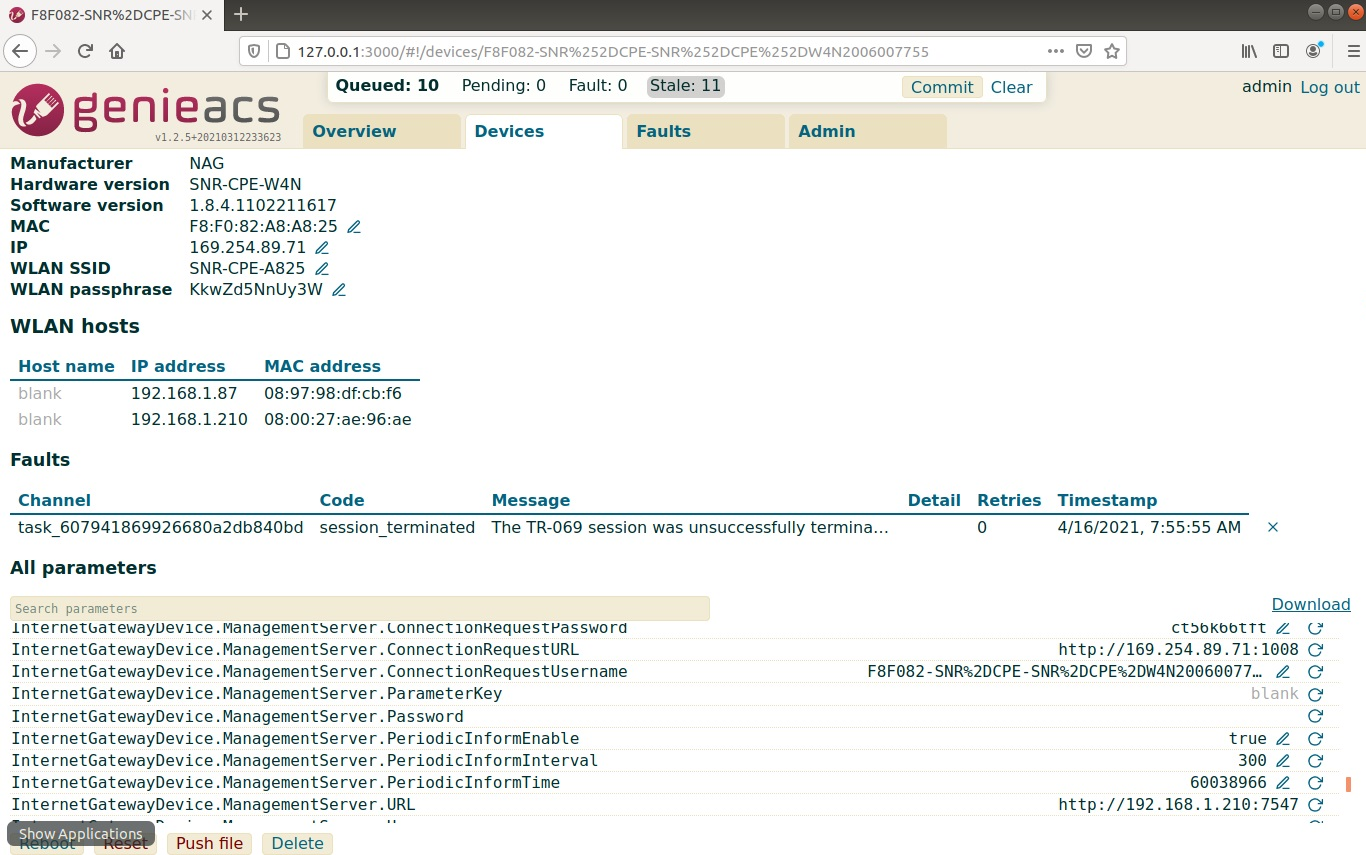Open the page actions ellipsis menu

(1056, 51)
